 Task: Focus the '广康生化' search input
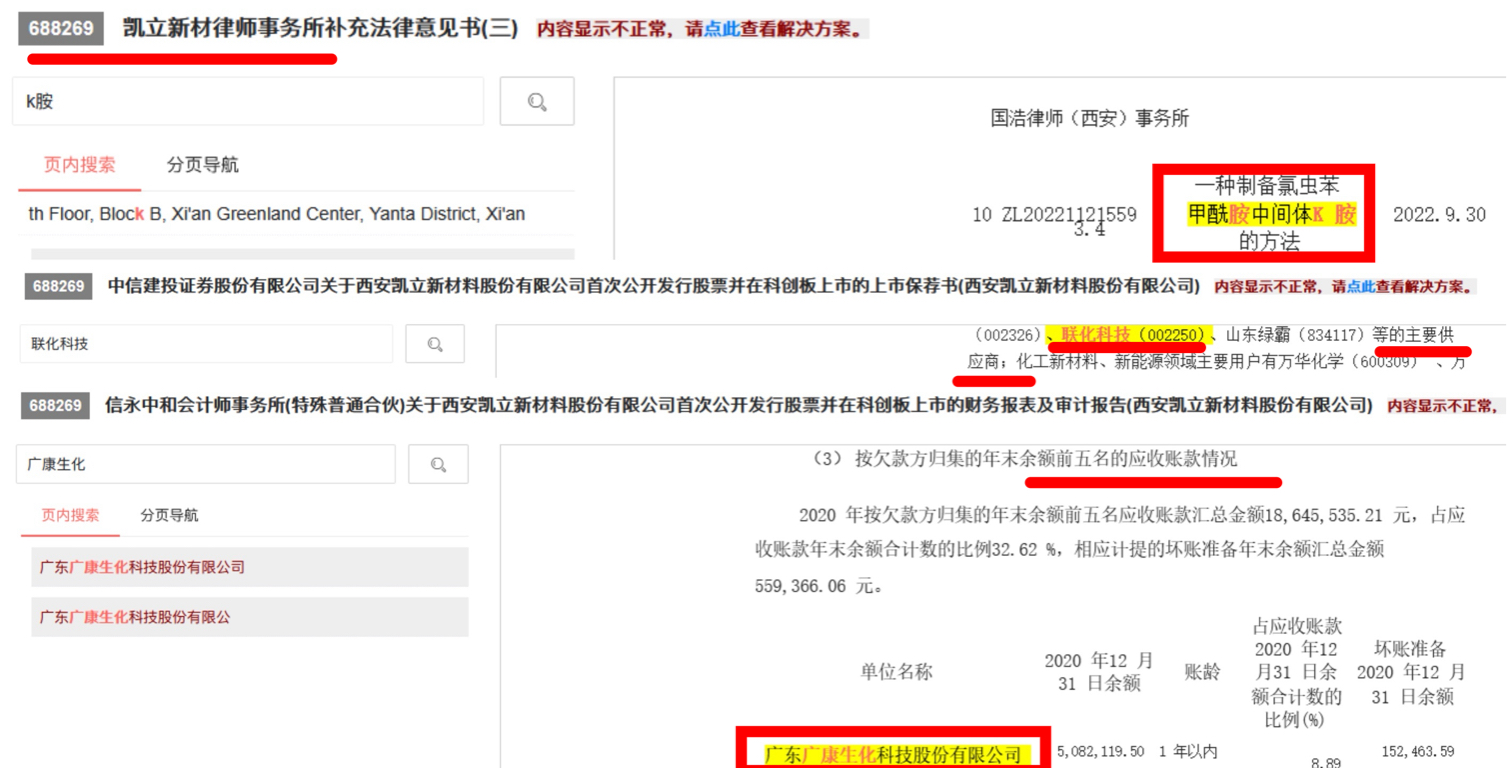coord(206,464)
